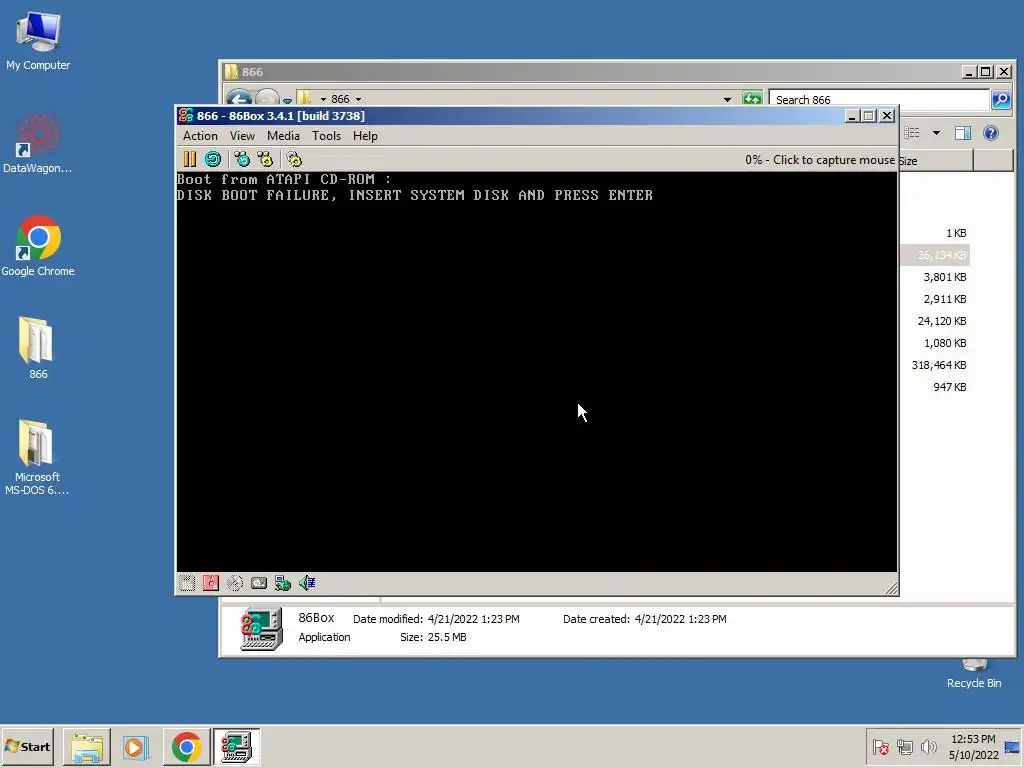
Task: Open the Start menu
Action: [27, 746]
